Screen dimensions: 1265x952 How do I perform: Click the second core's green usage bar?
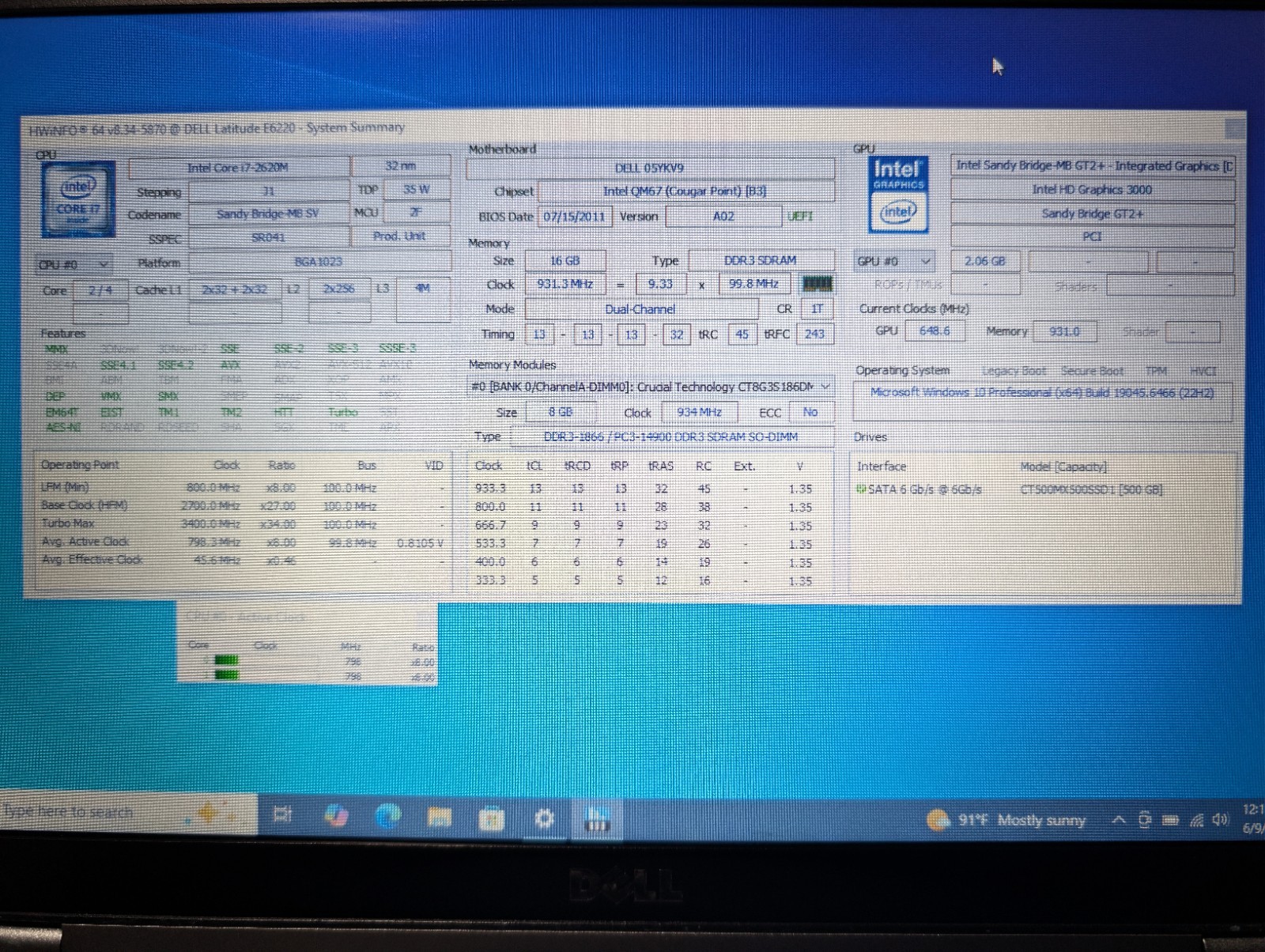tap(227, 674)
